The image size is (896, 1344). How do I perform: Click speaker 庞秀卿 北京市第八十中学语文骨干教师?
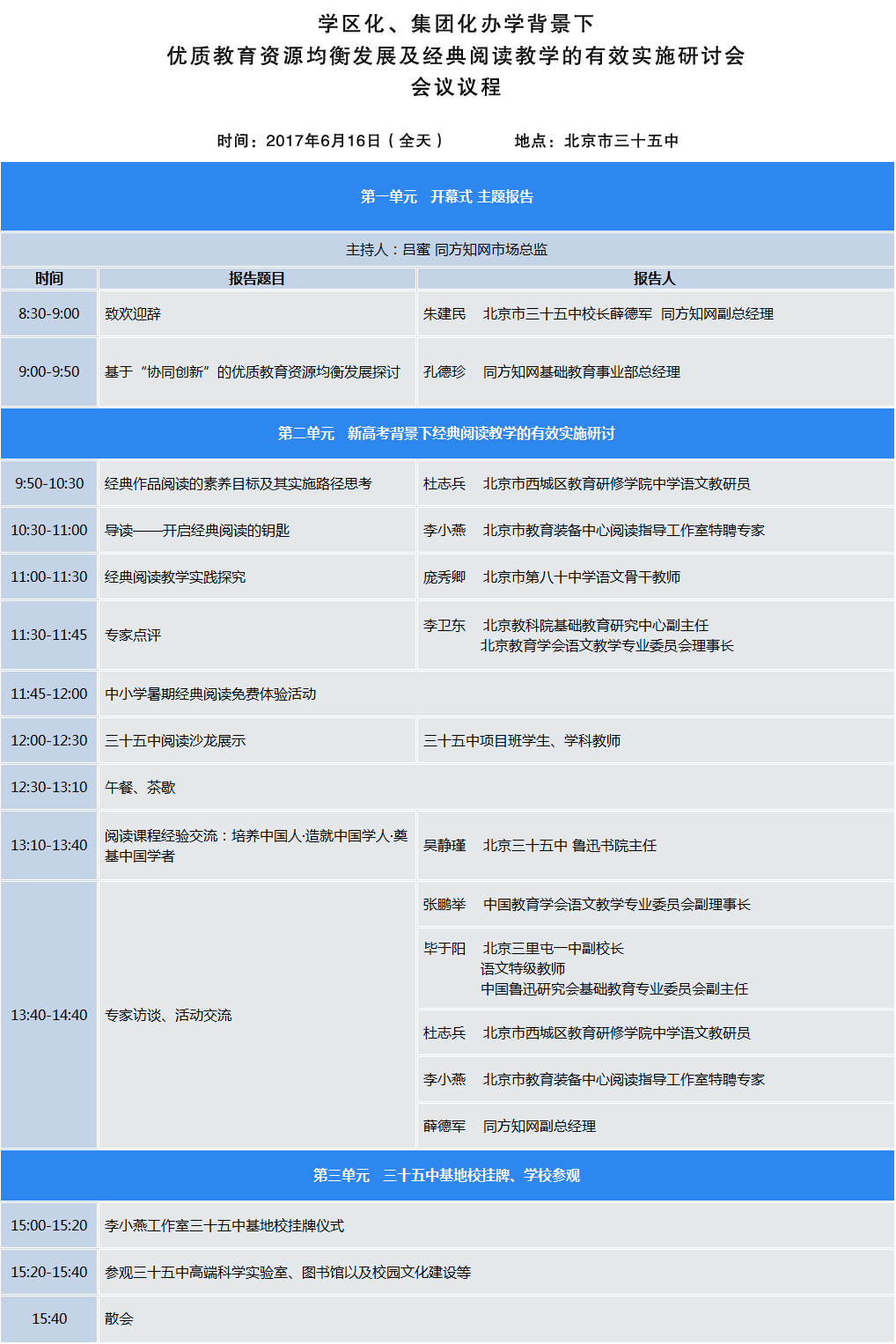pos(552,577)
